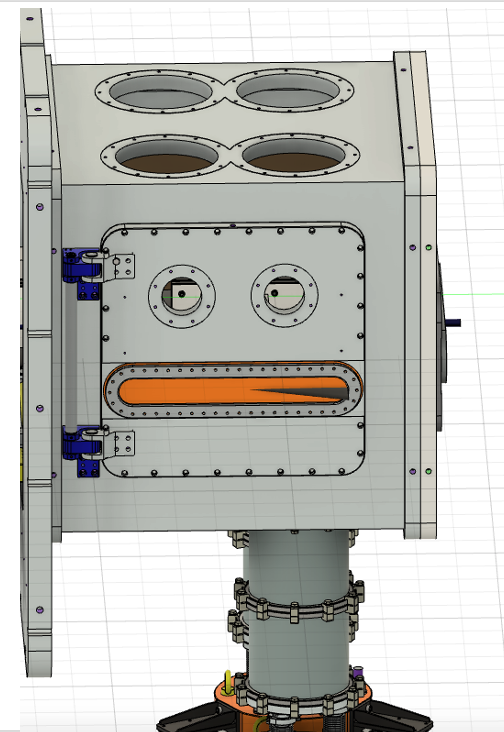Select the back-right round port on the chamber top
Screen dimensions: 504x732
coord(288,90)
